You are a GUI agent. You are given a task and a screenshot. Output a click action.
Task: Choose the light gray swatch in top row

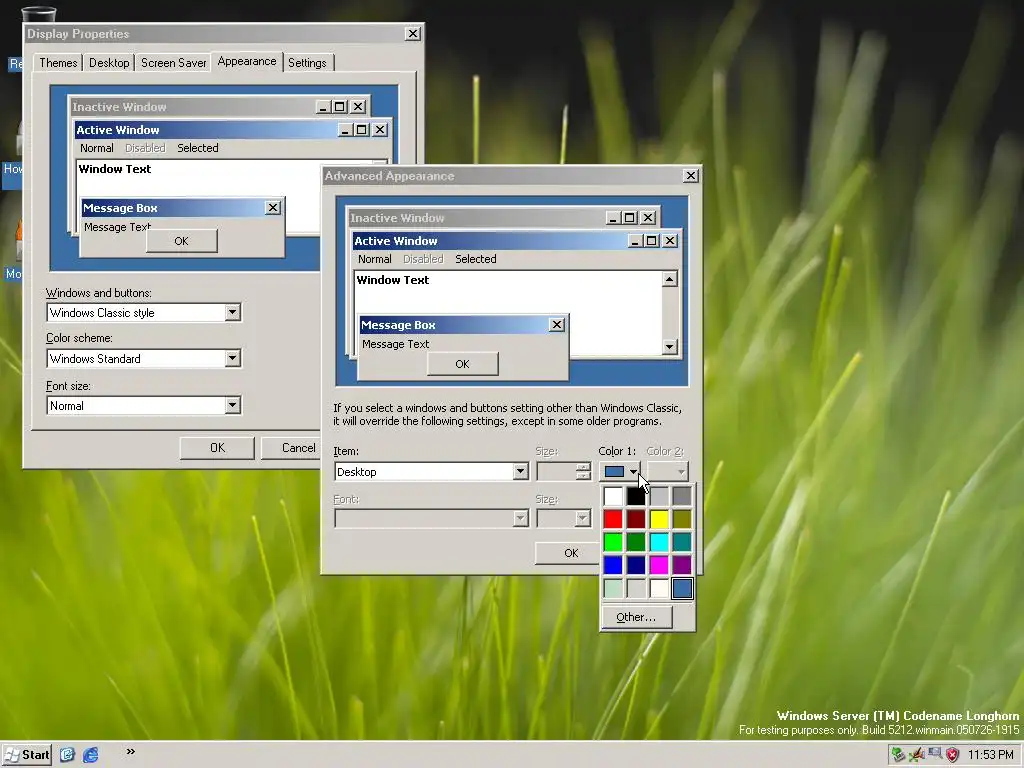(659, 496)
